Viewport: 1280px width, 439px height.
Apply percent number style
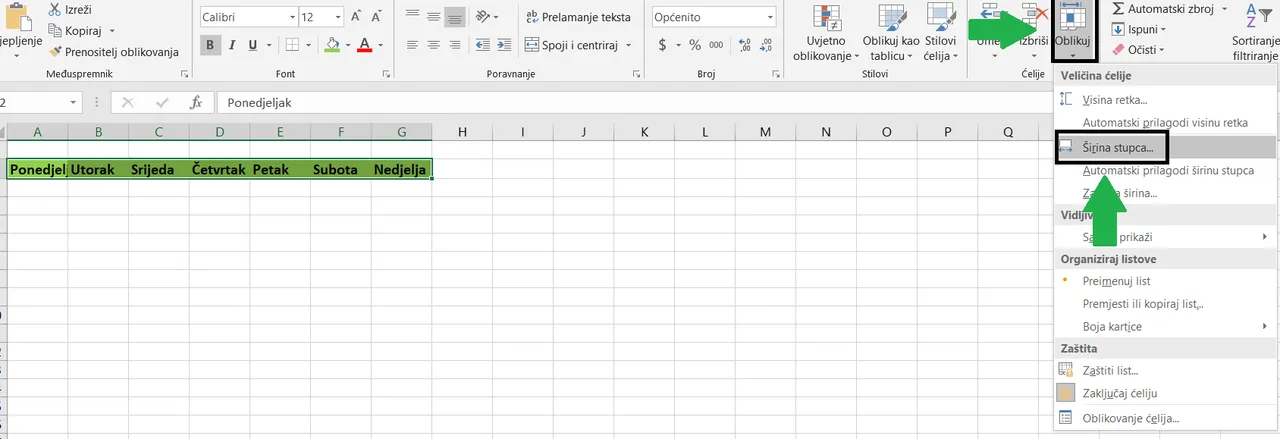[x=695, y=45]
